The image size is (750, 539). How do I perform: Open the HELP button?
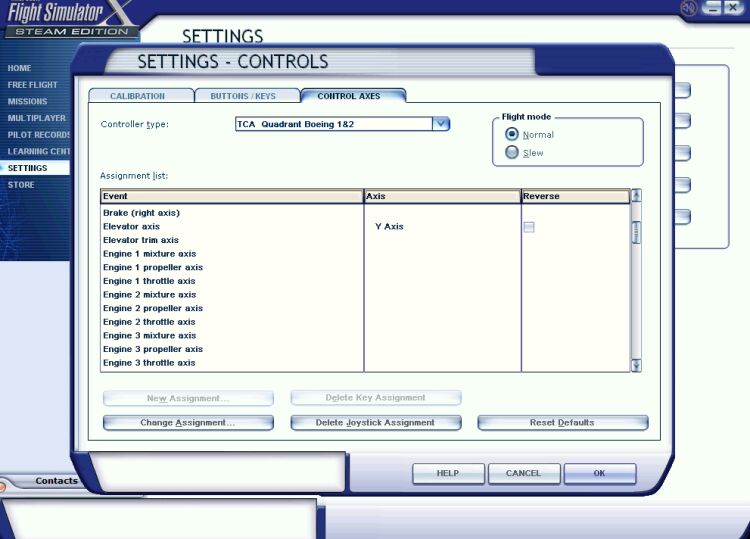(448, 473)
